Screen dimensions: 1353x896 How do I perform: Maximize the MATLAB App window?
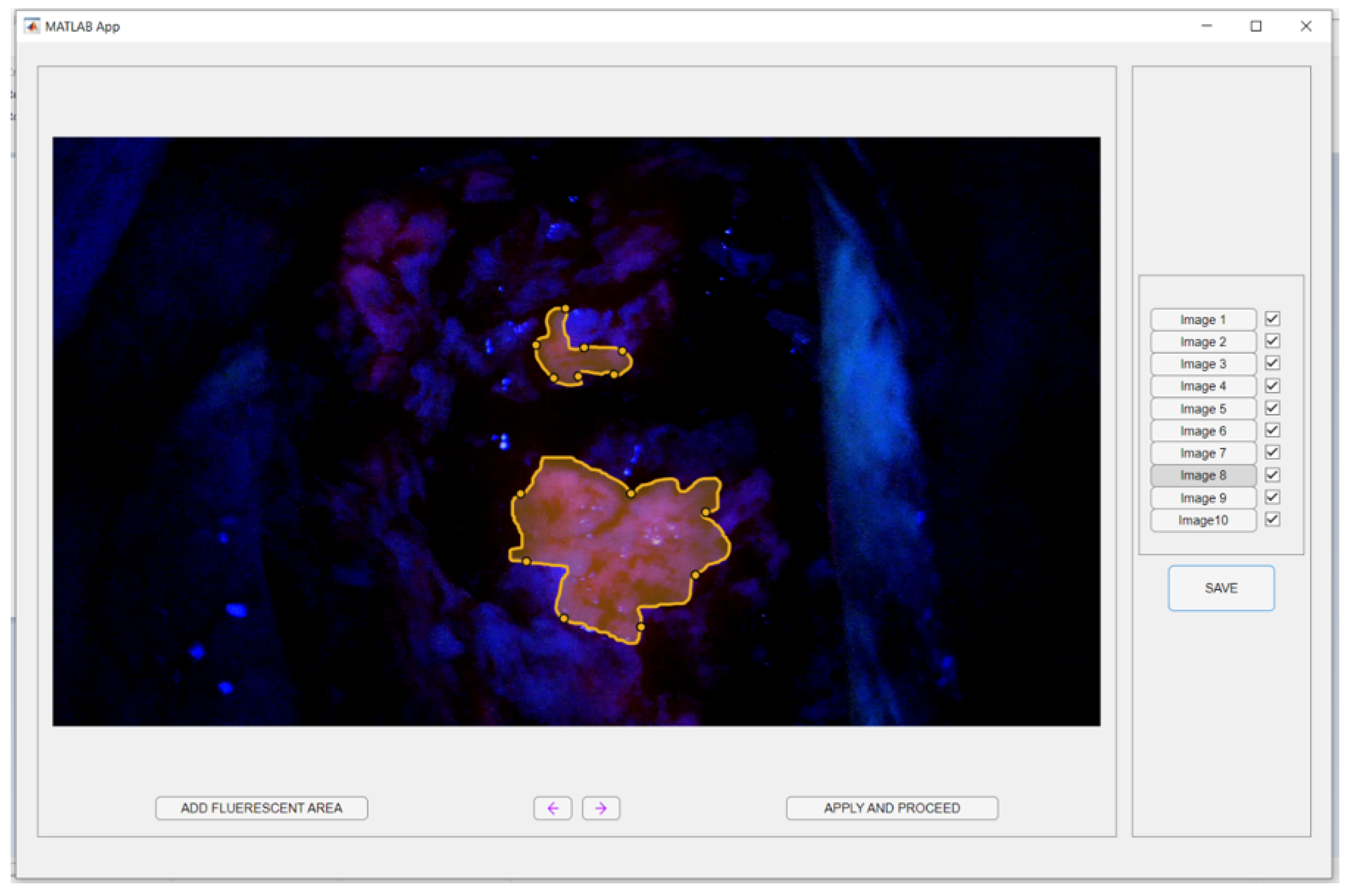[x=1256, y=26]
